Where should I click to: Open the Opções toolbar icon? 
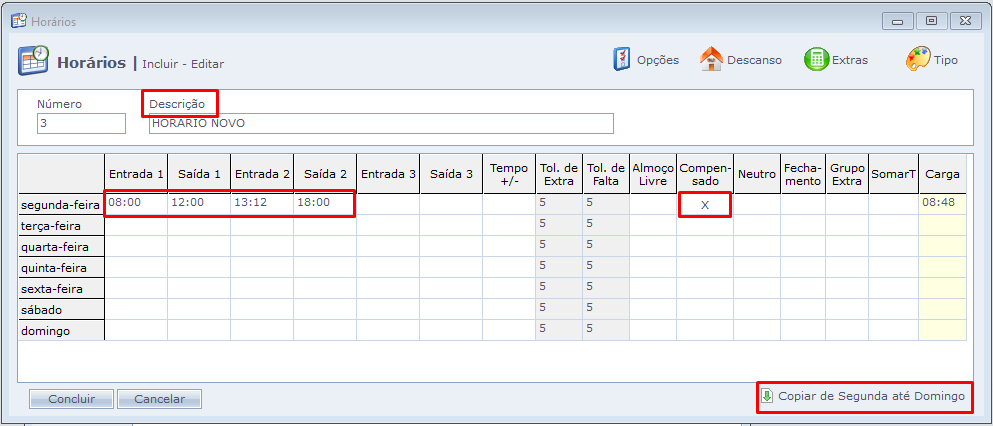coord(622,59)
